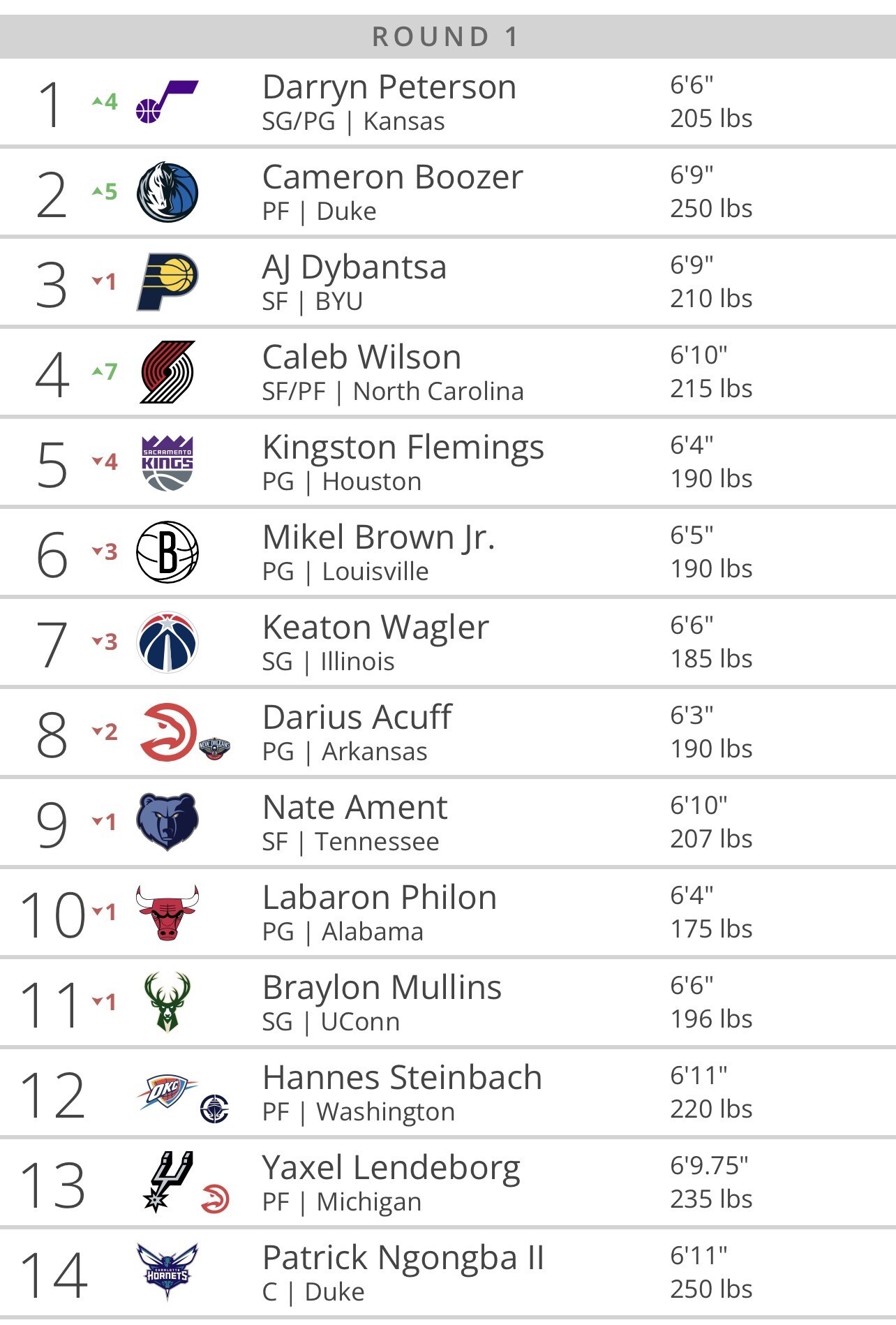The image size is (896, 1325).
Task: Select the Atlanta Hawks logo at pick 8
Action: click(168, 732)
